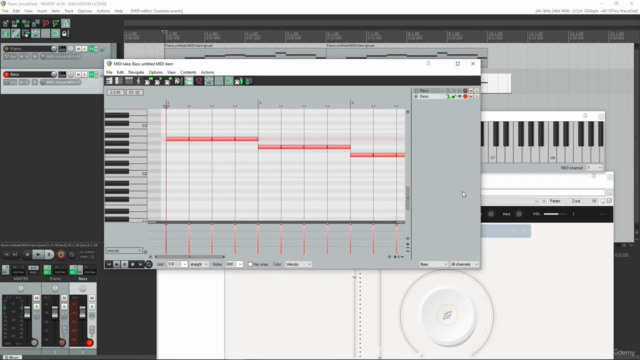Toggle the green repeat loop icon in MIDI toolbar
Image resolution: width=640 pixels, height=360 pixels.
(229, 81)
